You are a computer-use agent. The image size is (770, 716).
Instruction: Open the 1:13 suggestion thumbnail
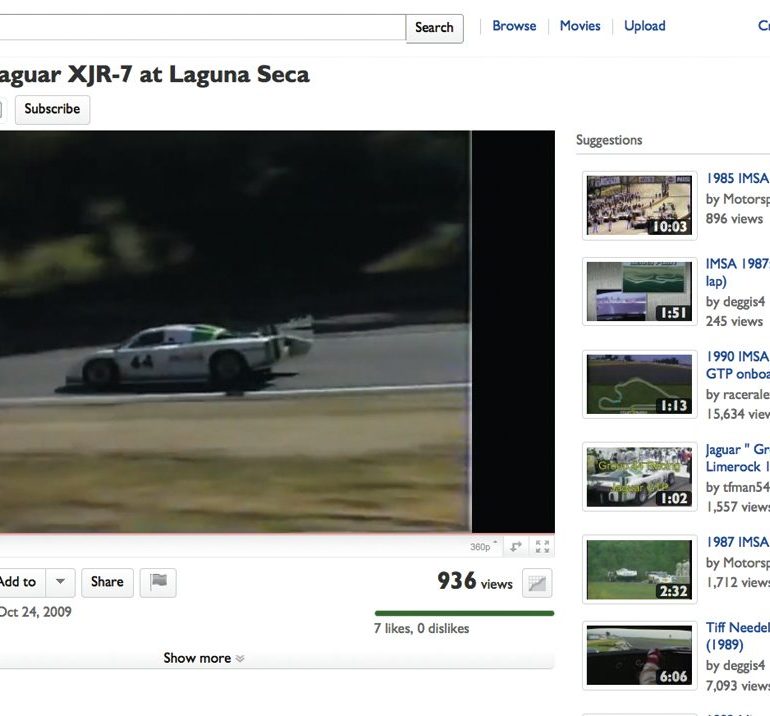[x=639, y=384]
